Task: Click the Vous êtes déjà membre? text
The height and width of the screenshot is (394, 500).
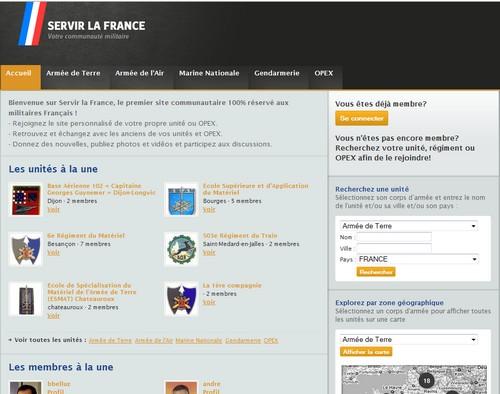Action: [x=381, y=104]
